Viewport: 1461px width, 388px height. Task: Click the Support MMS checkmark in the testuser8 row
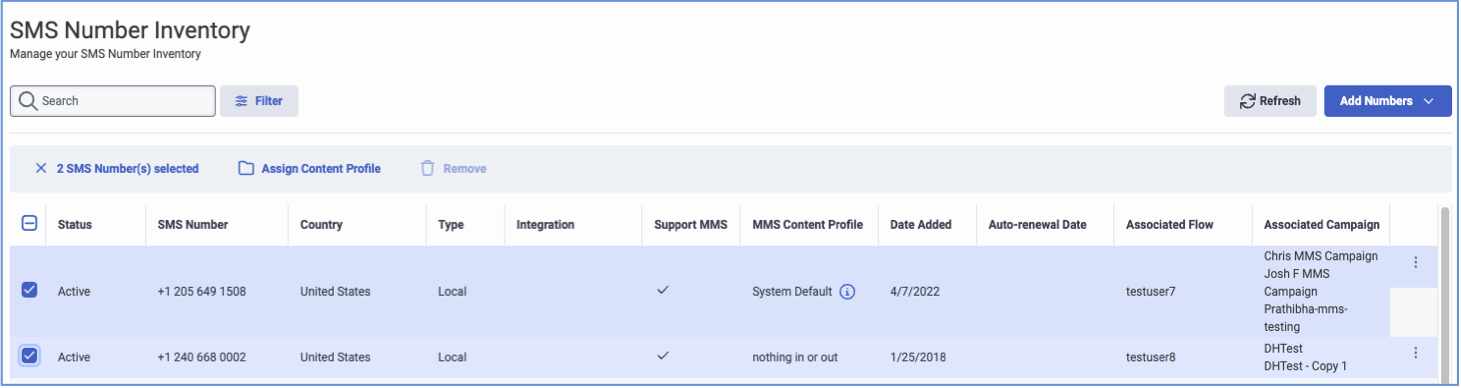point(662,355)
